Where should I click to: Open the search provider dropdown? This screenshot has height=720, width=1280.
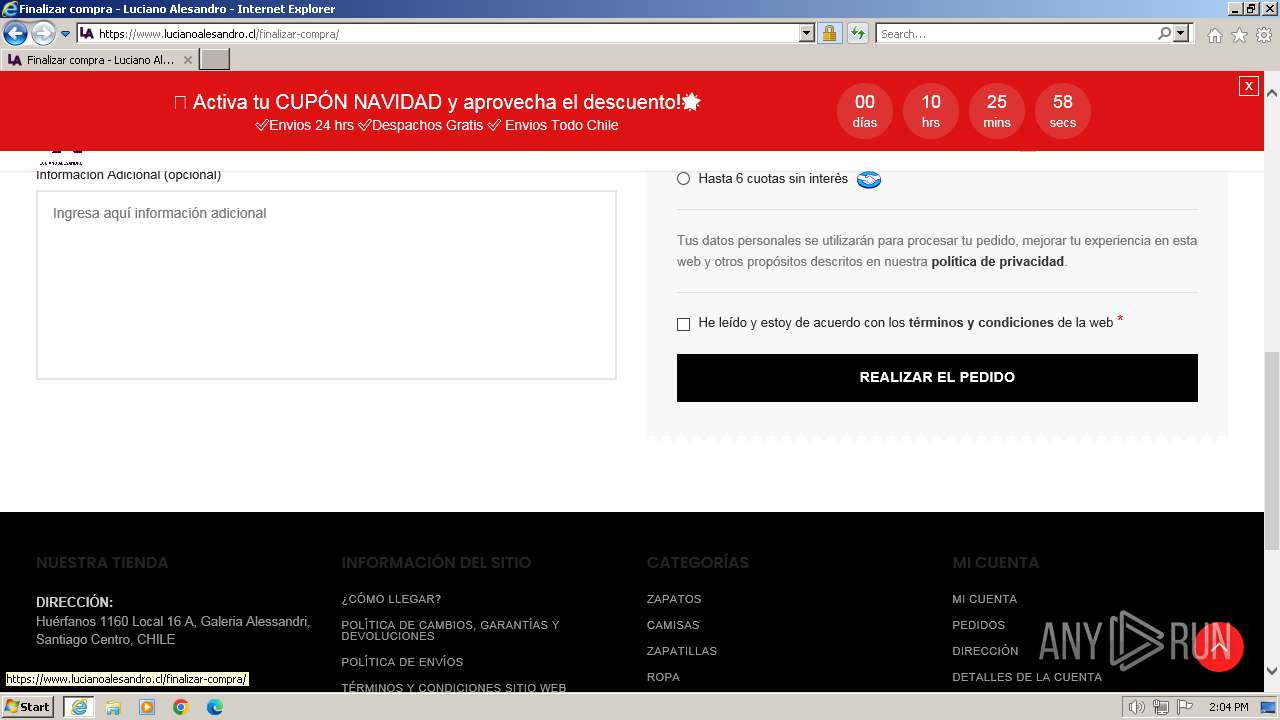(x=1181, y=33)
